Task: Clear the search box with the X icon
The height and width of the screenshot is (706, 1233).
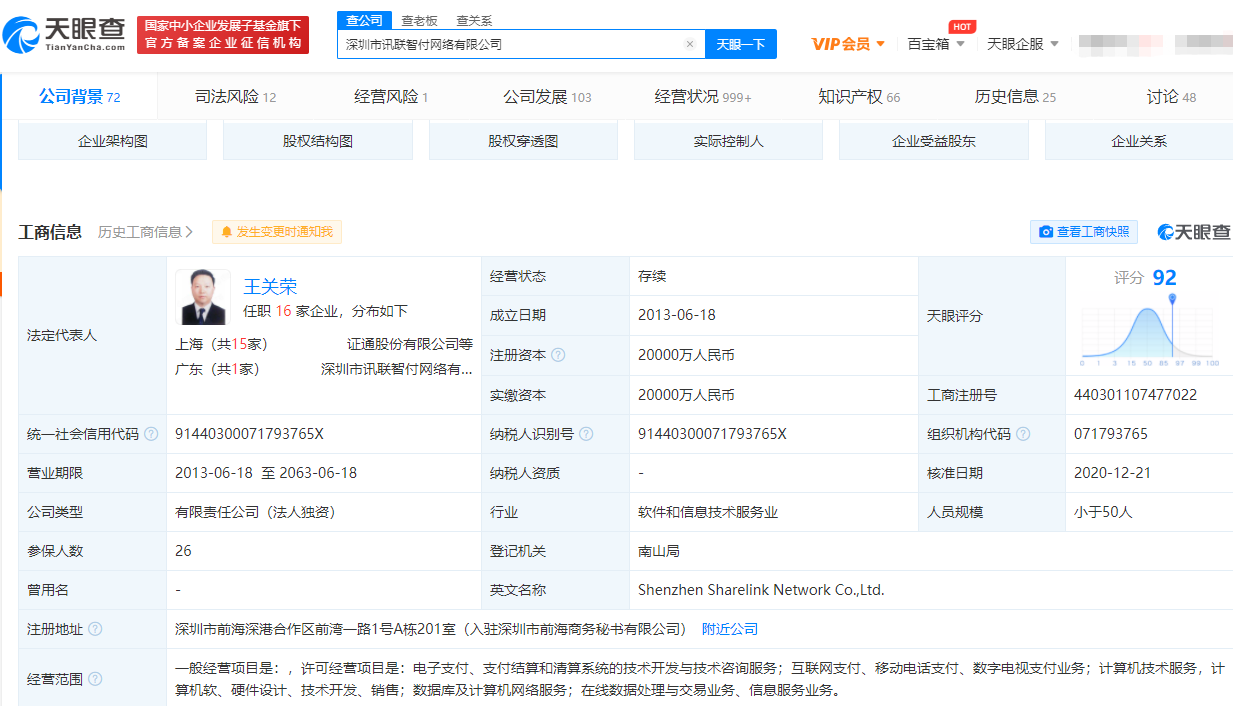Action: click(689, 44)
